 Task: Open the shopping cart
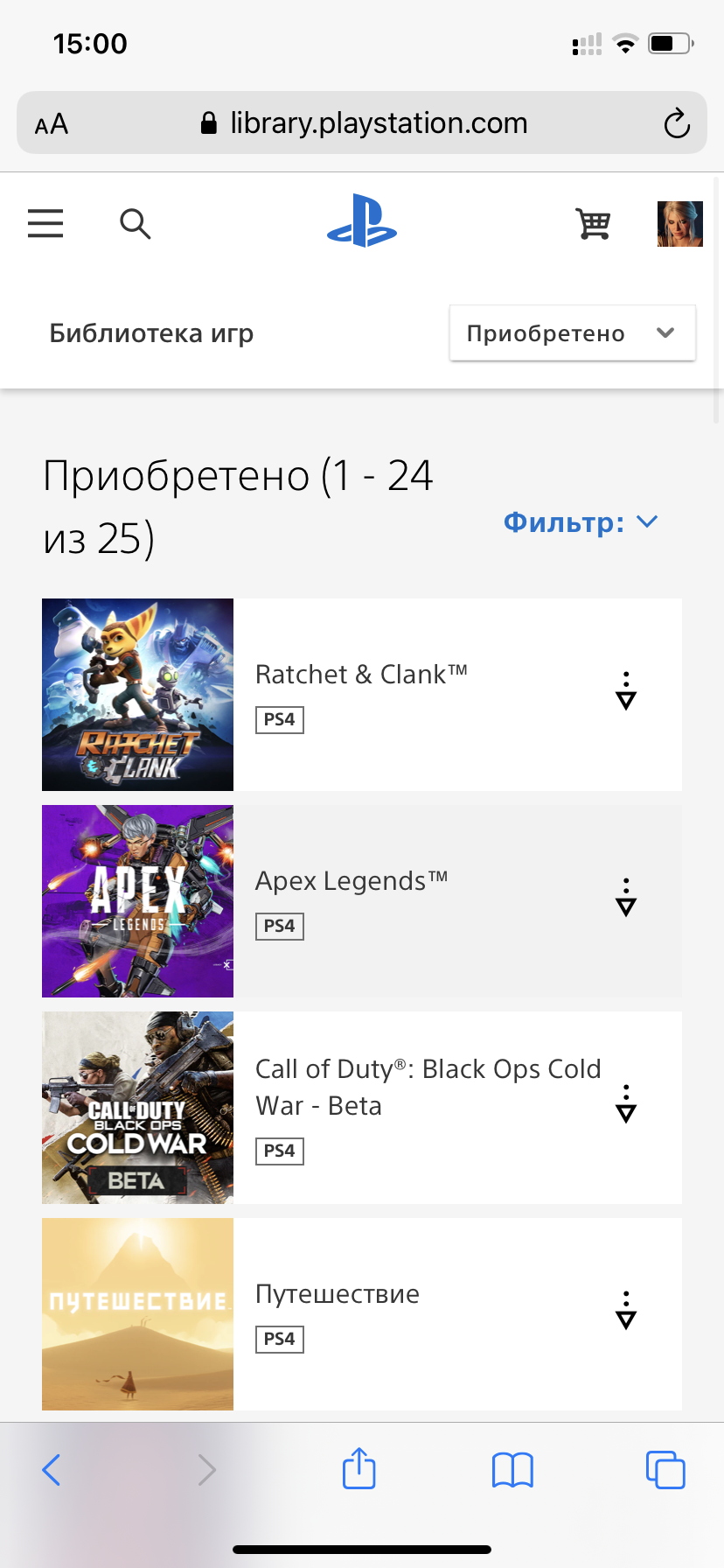593,224
